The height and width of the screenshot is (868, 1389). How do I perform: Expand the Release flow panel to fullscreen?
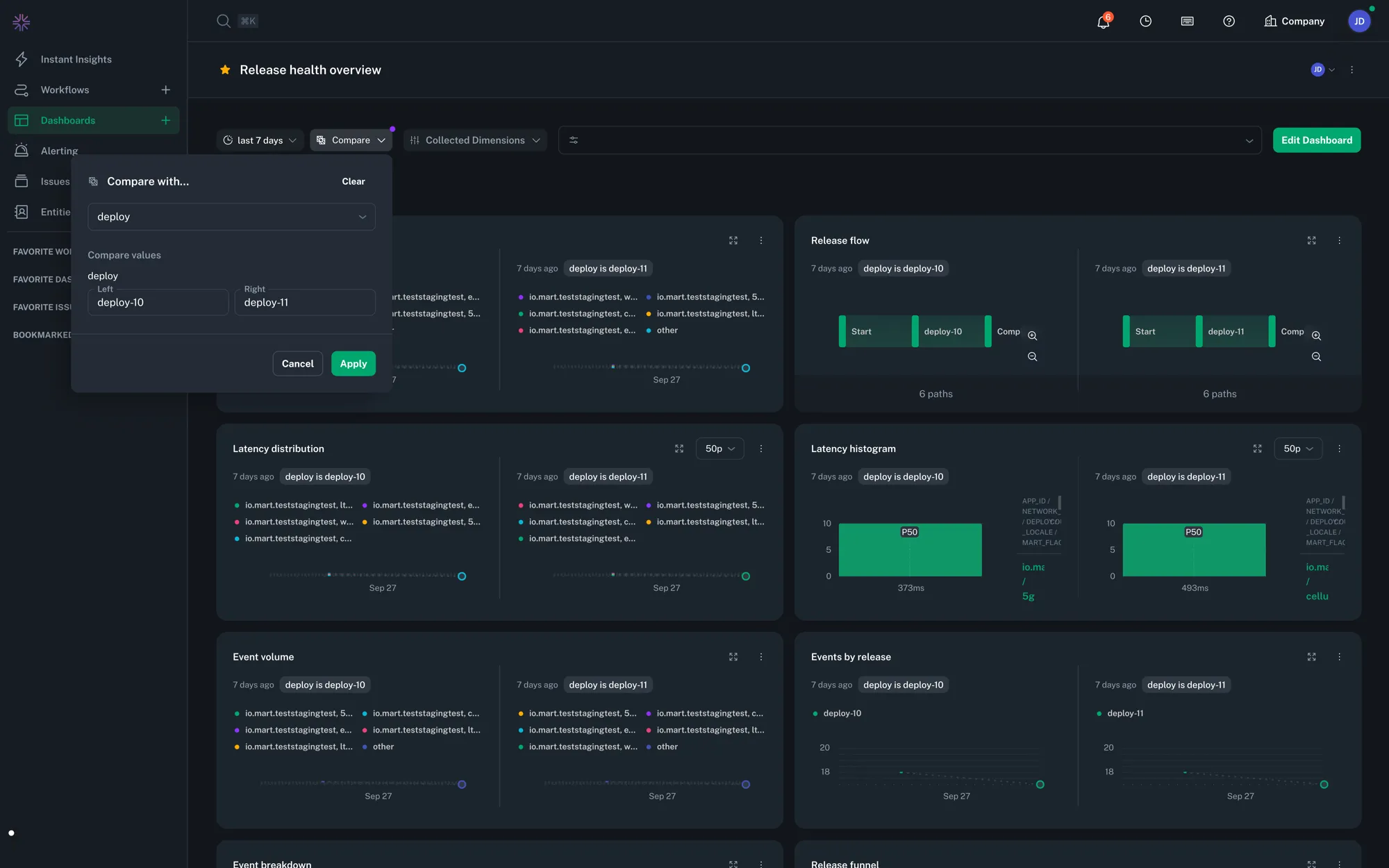coord(1312,240)
